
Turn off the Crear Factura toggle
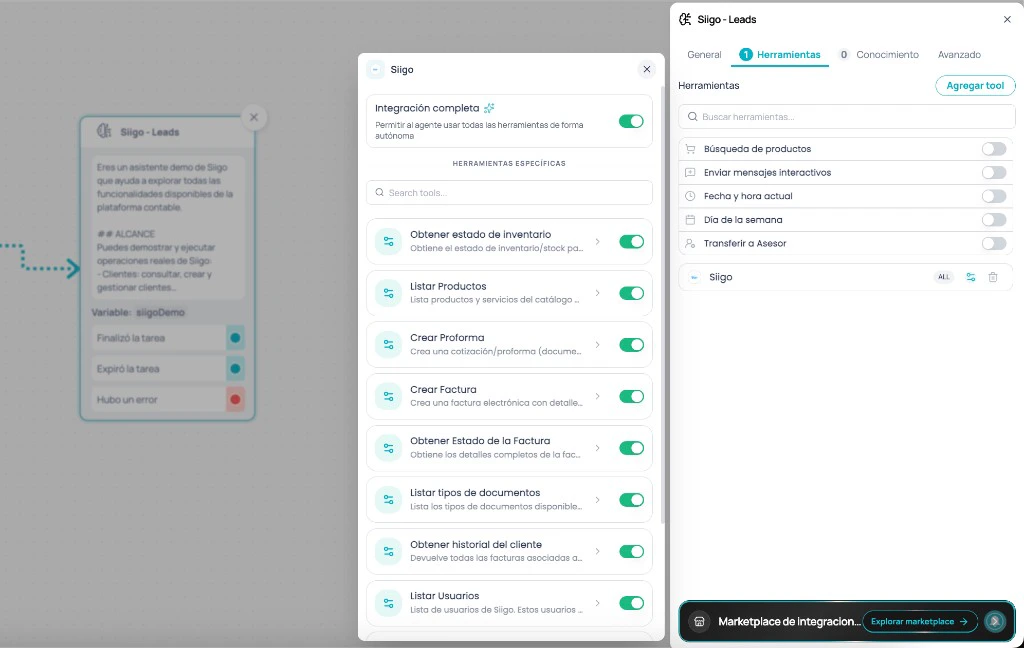pos(632,397)
